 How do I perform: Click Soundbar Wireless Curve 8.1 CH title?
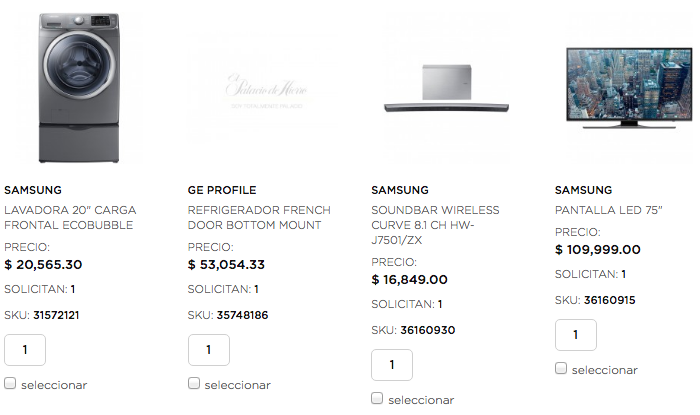[x=435, y=225]
